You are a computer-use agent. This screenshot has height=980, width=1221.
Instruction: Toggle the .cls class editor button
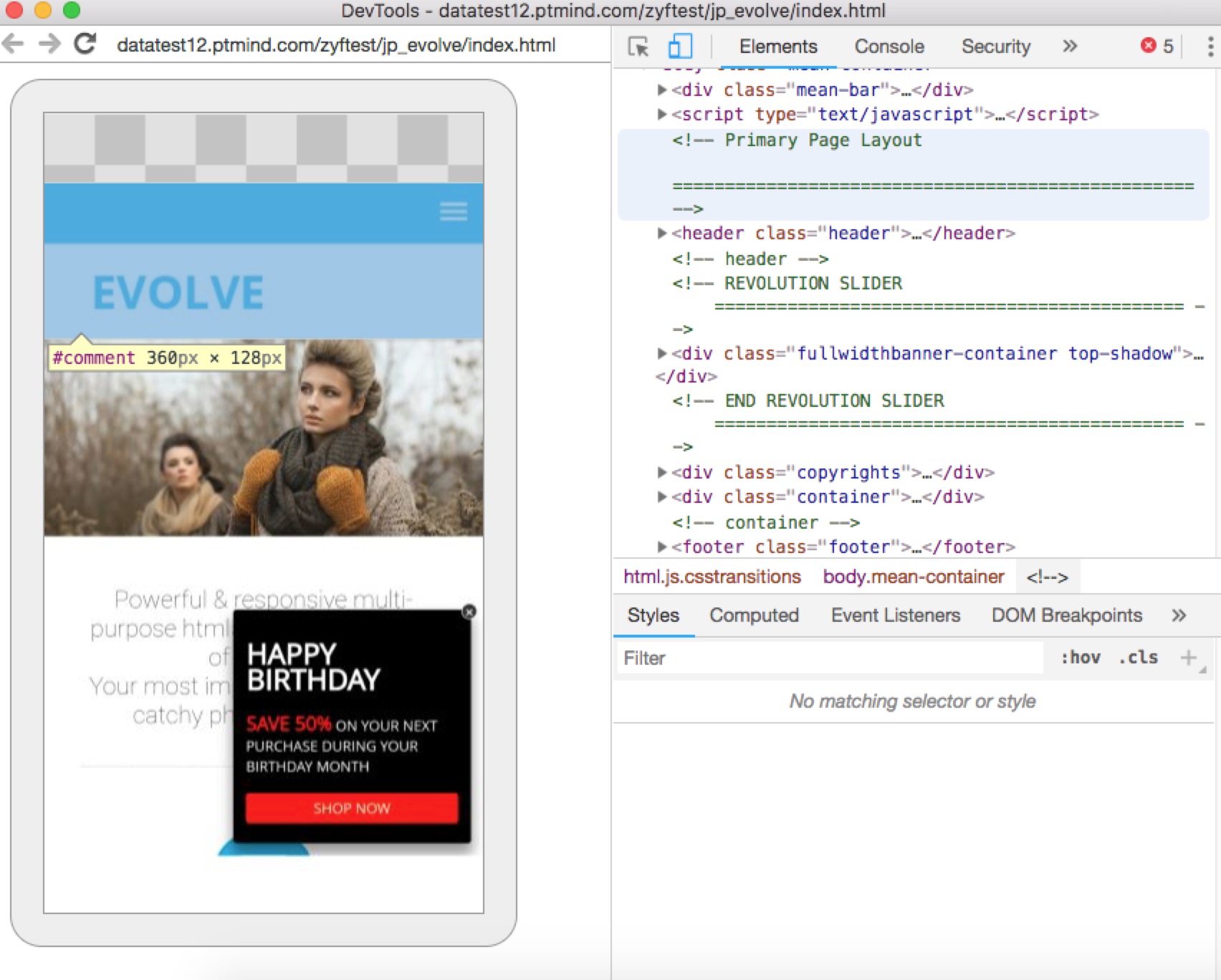pos(1138,658)
